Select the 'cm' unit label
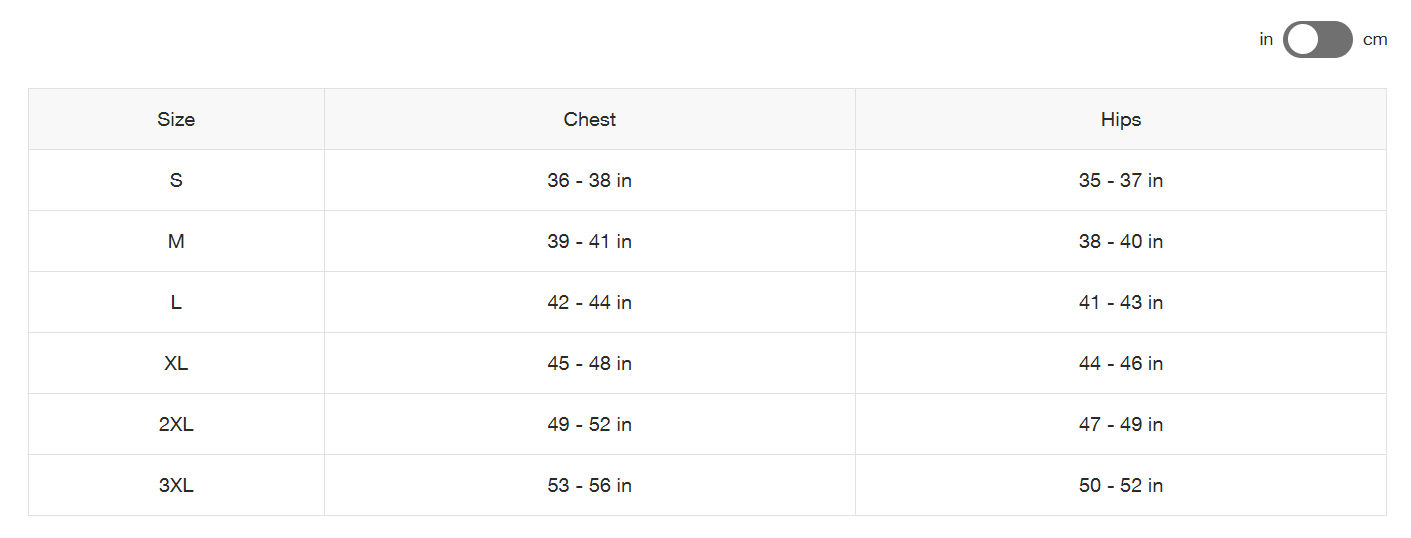The width and height of the screenshot is (1411, 538). point(1375,40)
